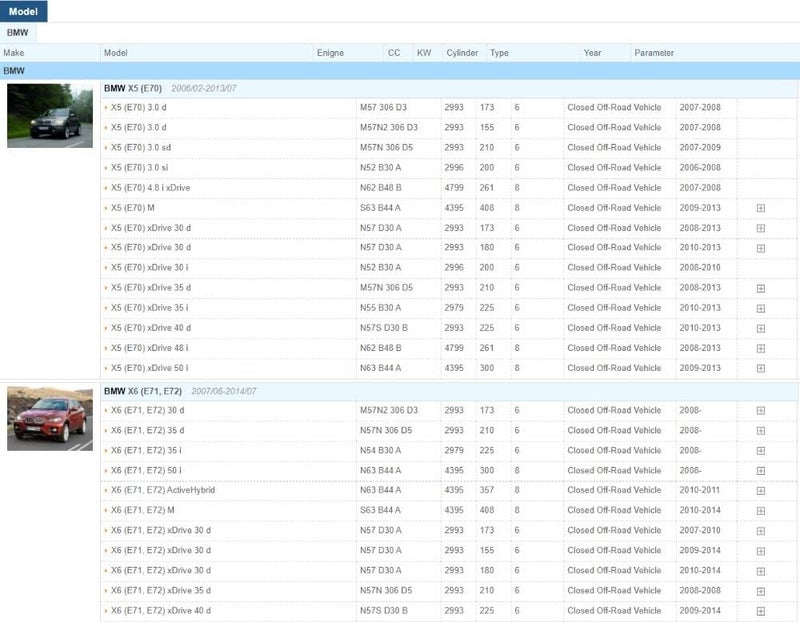Click the dark BMW X5 car thumbnail

pyautogui.click(x=50, y=116)
